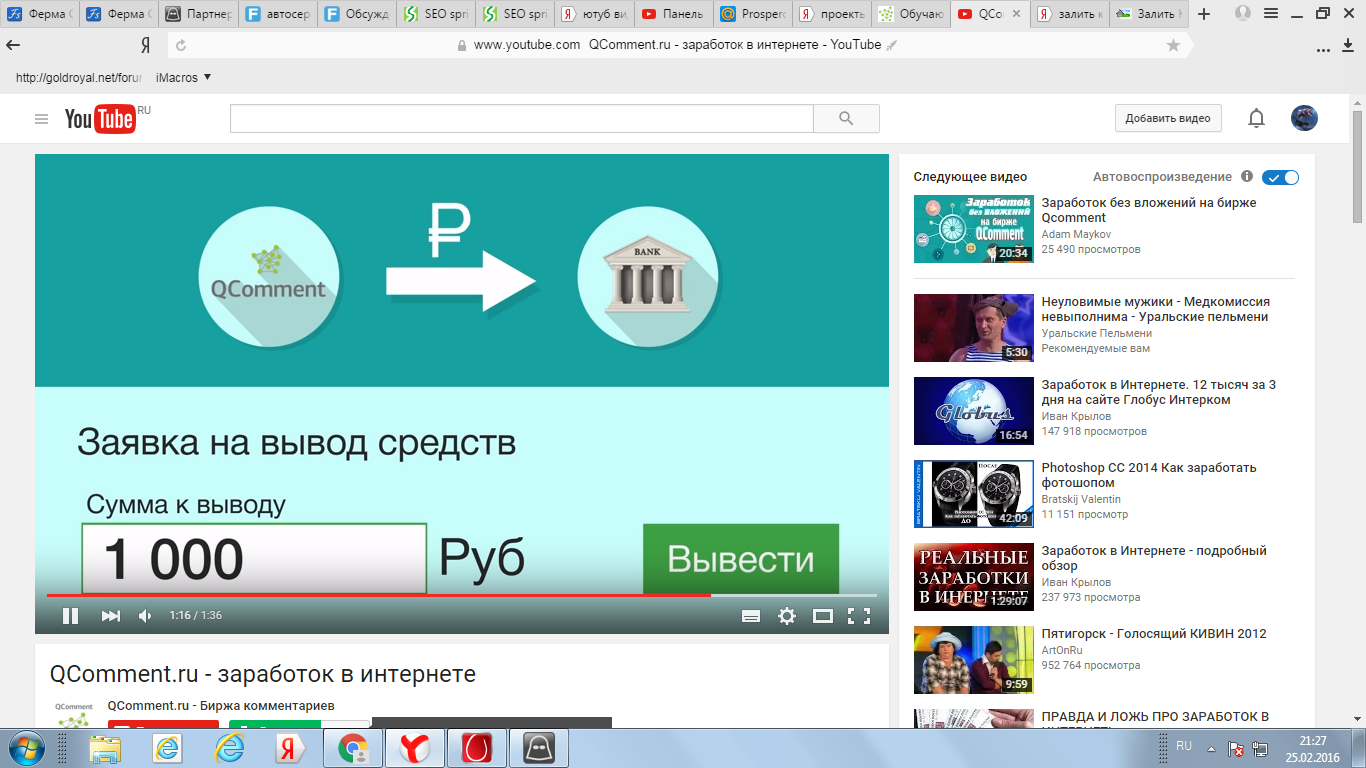Open the YouTube guide hamburger menu
1366x768 pixels.
tap(41, 119)
